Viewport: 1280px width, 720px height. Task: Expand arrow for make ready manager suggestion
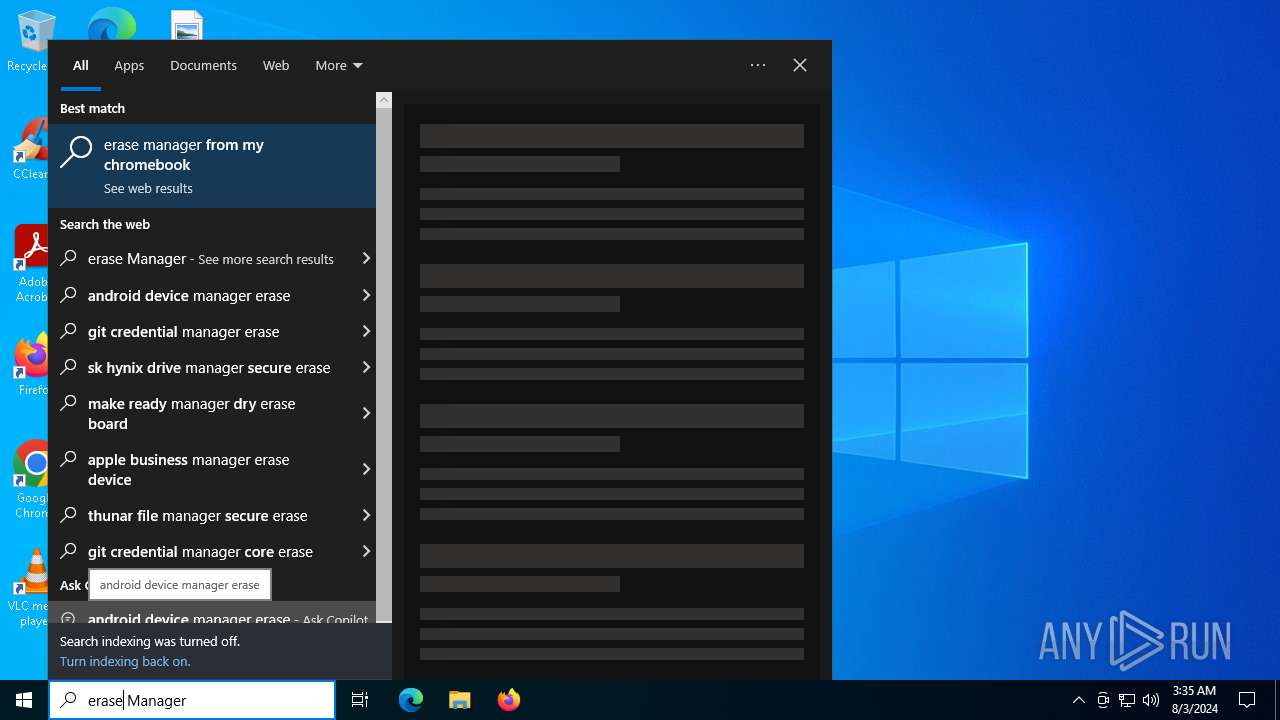[366, 413]
